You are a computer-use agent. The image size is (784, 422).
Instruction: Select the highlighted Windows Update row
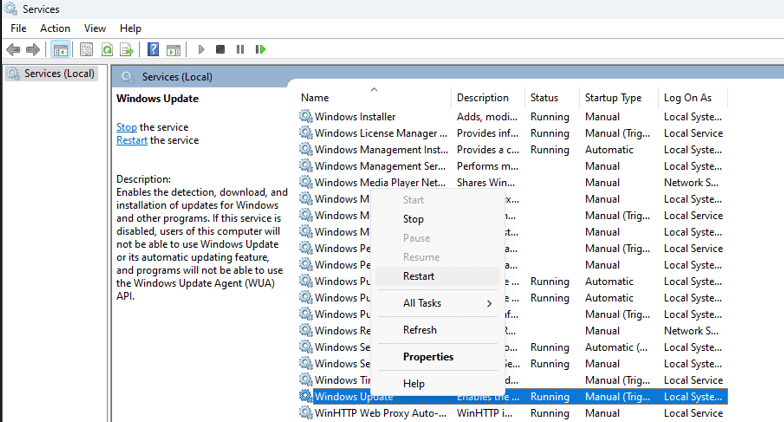(512, 396)
